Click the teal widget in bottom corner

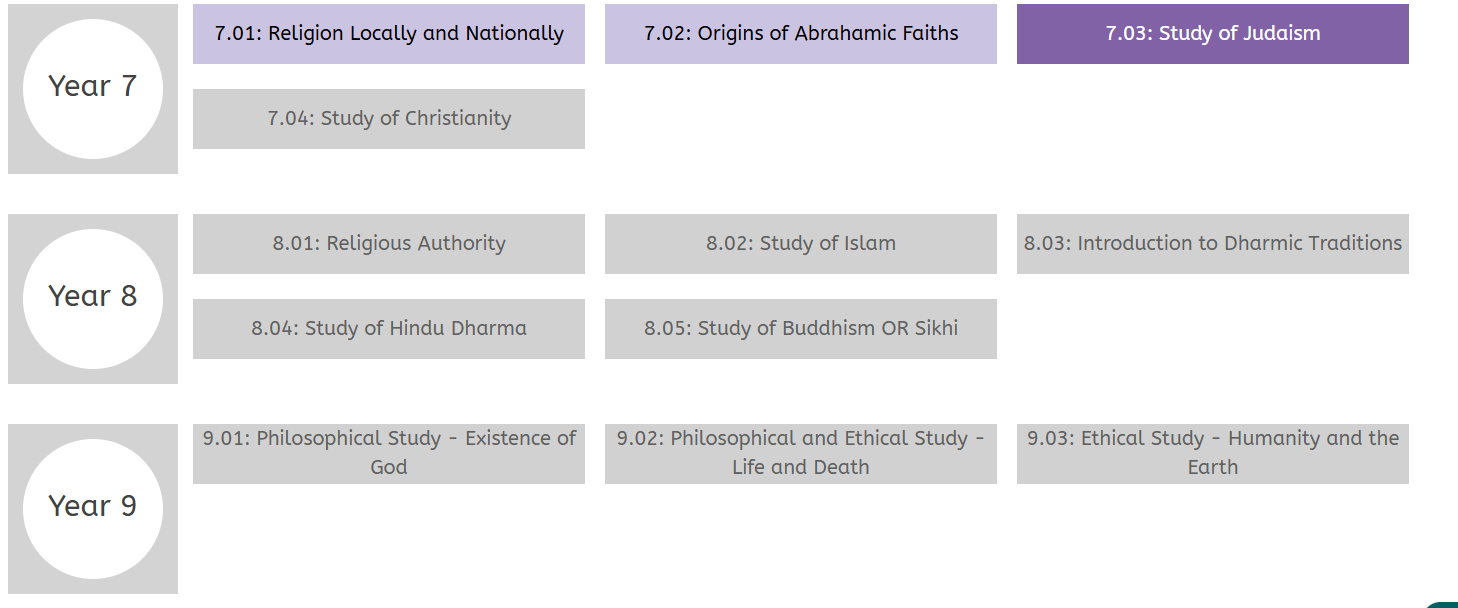click(1442, 604)
